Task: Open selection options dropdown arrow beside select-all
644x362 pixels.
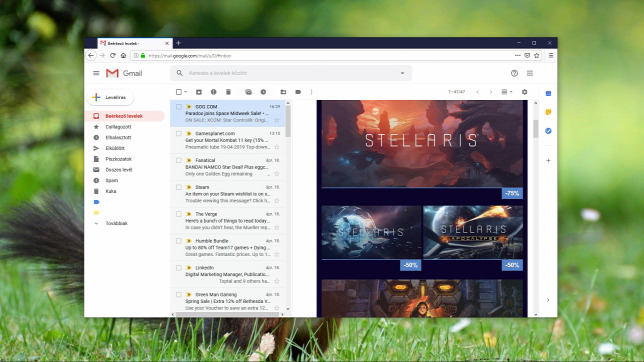Action: 185,92
